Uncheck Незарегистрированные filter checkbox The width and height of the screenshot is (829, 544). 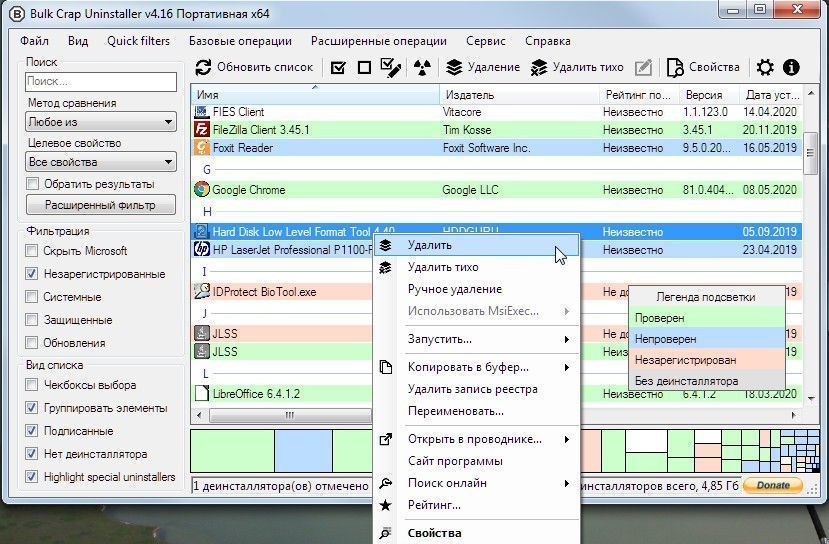point(32,274)
